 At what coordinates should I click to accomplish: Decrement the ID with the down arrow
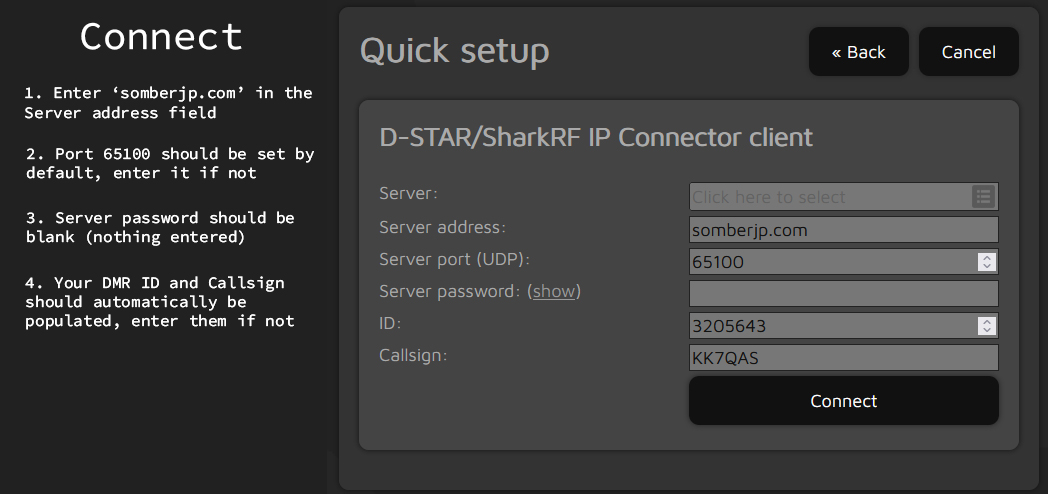click(x=987, y=331)
